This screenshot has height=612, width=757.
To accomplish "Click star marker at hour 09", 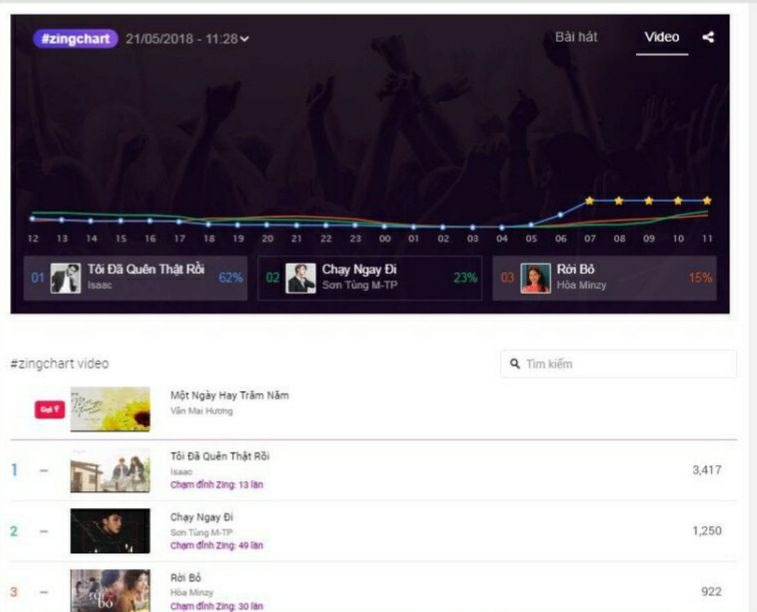I will point(648,201).
